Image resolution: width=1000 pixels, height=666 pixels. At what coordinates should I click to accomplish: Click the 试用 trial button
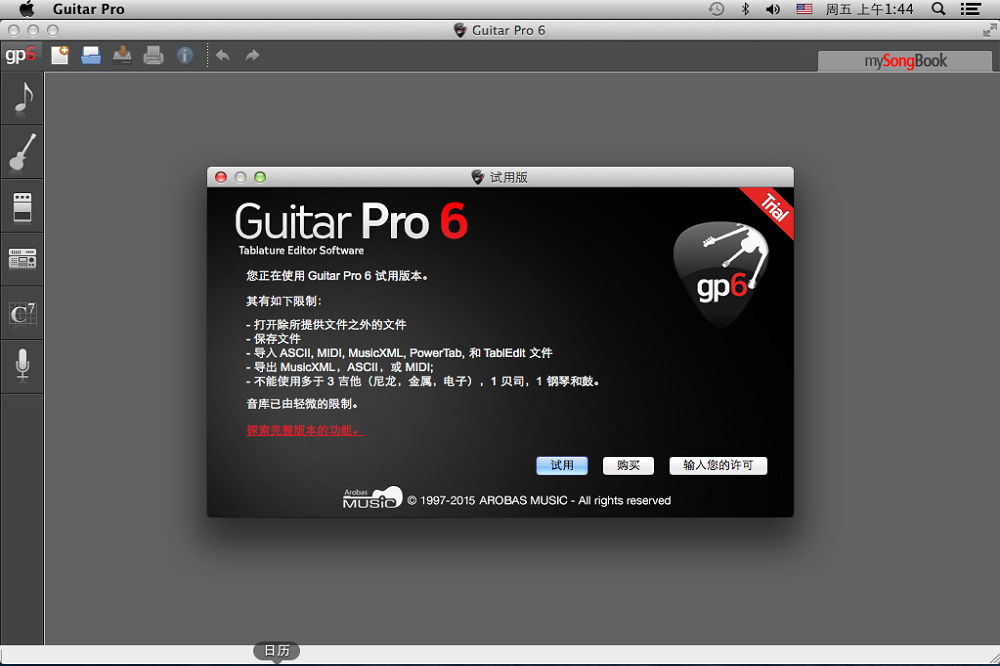[562, 466]
